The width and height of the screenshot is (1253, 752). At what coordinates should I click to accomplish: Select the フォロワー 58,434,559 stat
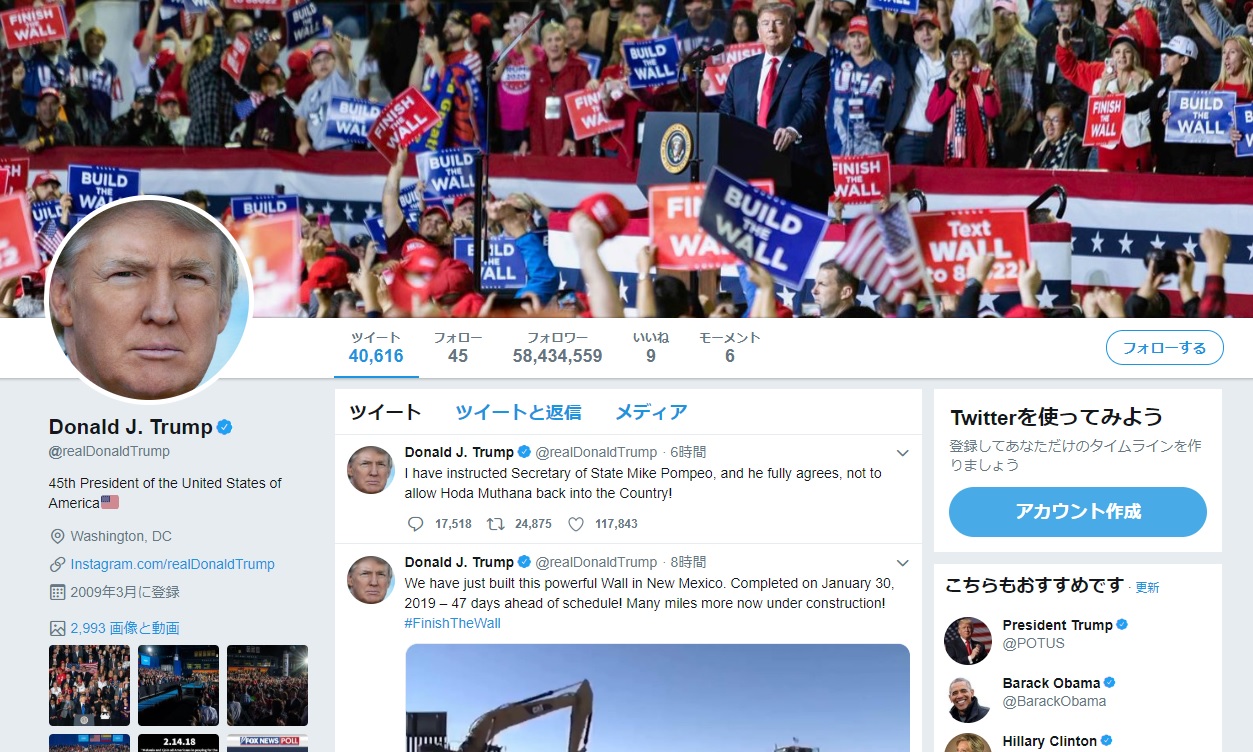pyautogui.click(x=557, y=347)
